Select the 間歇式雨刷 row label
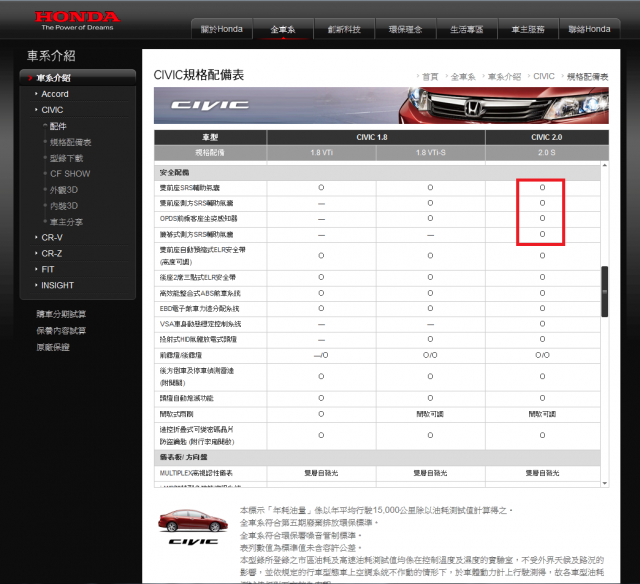640x584 pixels. click(176, 414)
